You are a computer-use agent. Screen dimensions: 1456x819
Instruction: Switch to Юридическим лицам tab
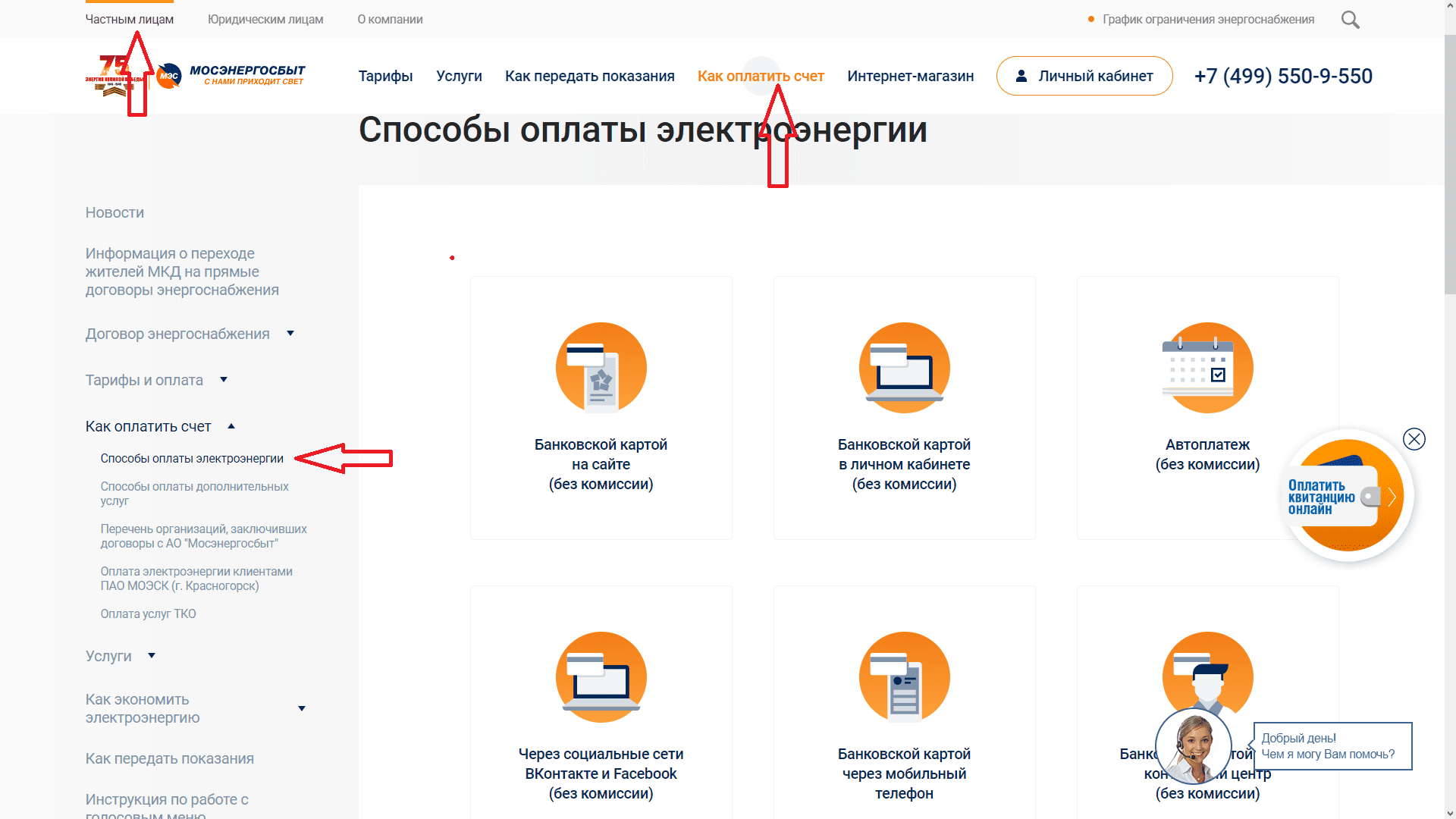tap(265, 20)
